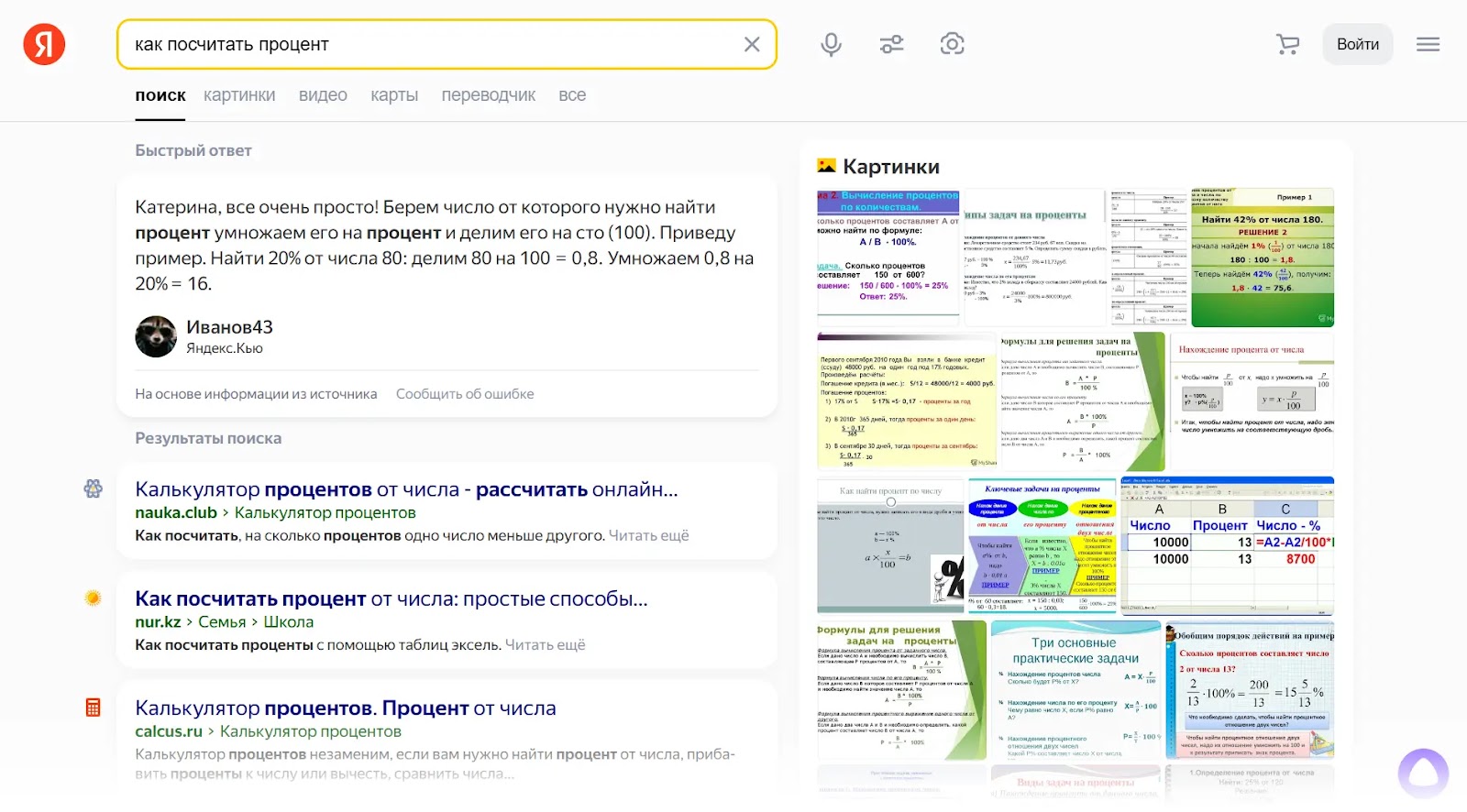Open thumbnail 'Вычисление процентов по количествам'
This screenshot has height=812, width=1467.
pyautogui.click(x=888, y=257)
